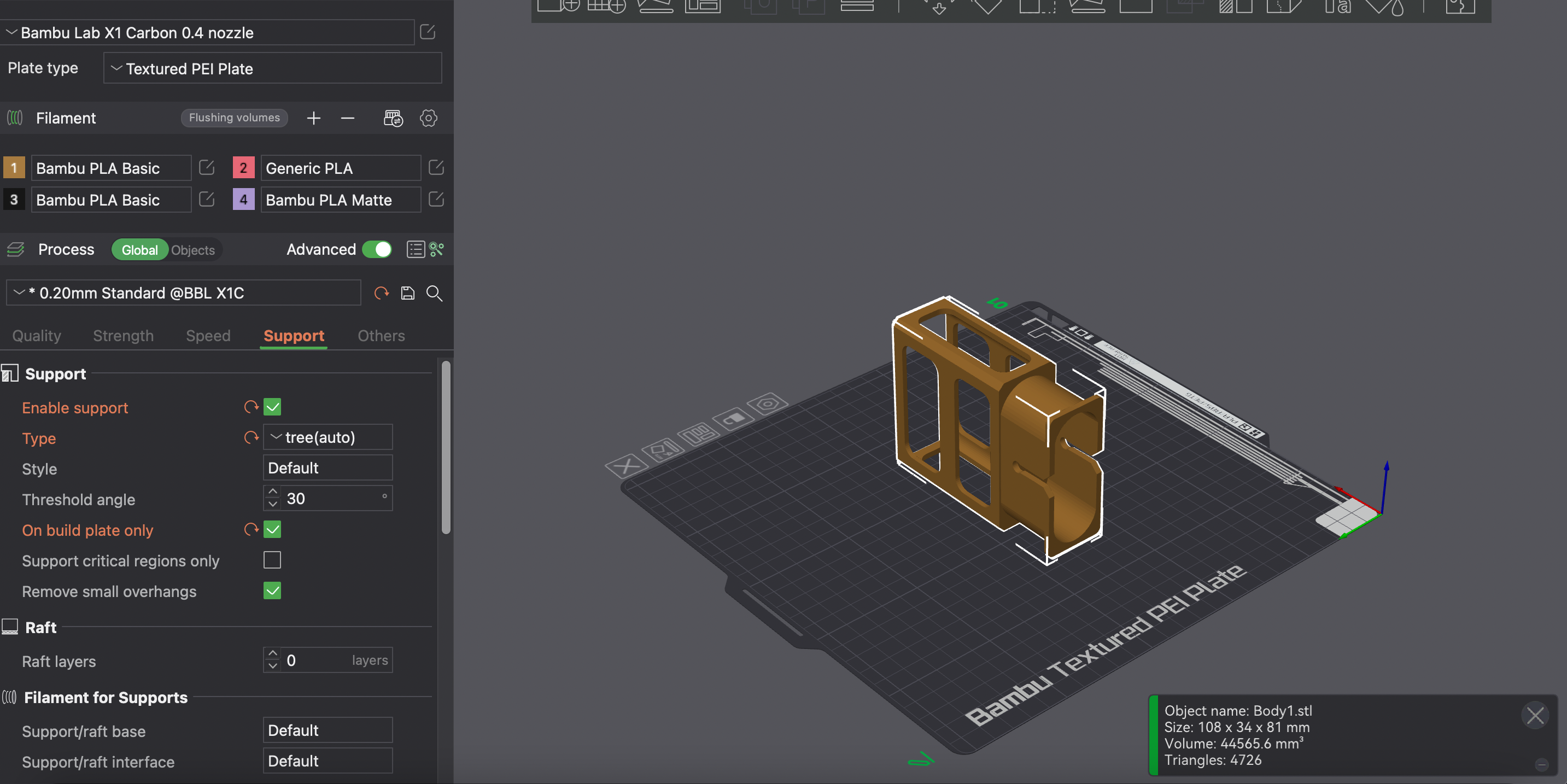The image size is (1567, 784).
Task: Close the Body1.stl object info notification
Action: pos(1535,715)
